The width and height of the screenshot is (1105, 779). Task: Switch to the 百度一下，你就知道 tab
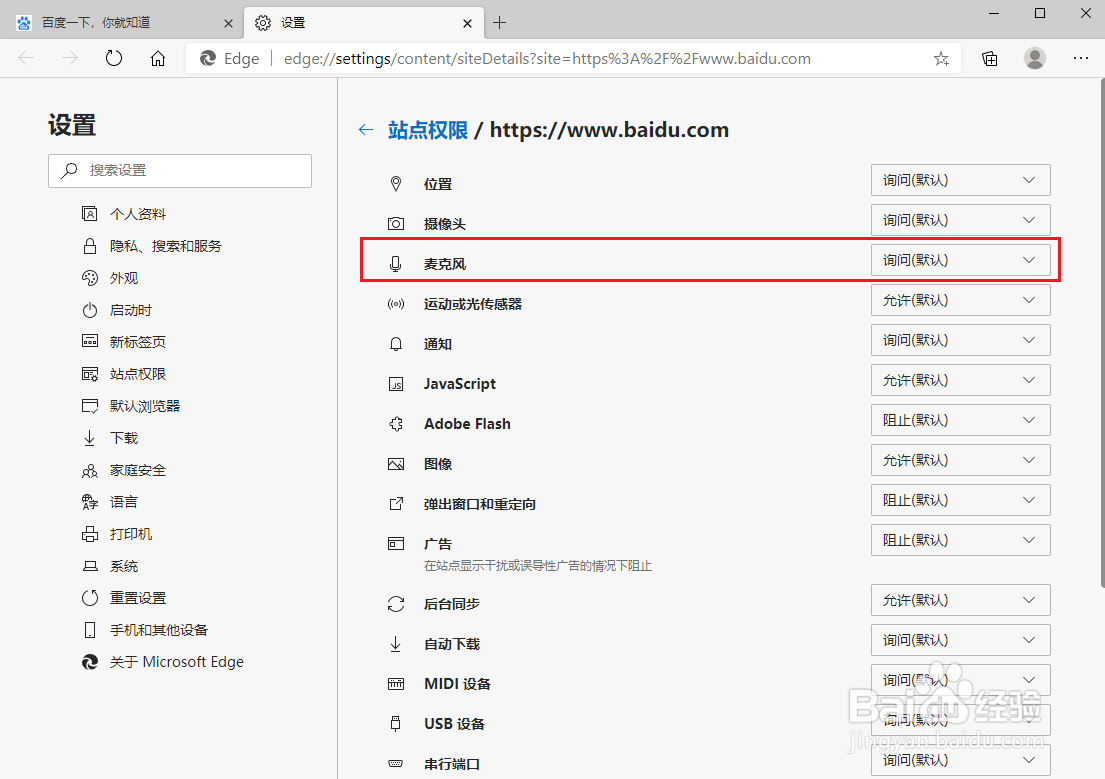(x=122, y=23)
